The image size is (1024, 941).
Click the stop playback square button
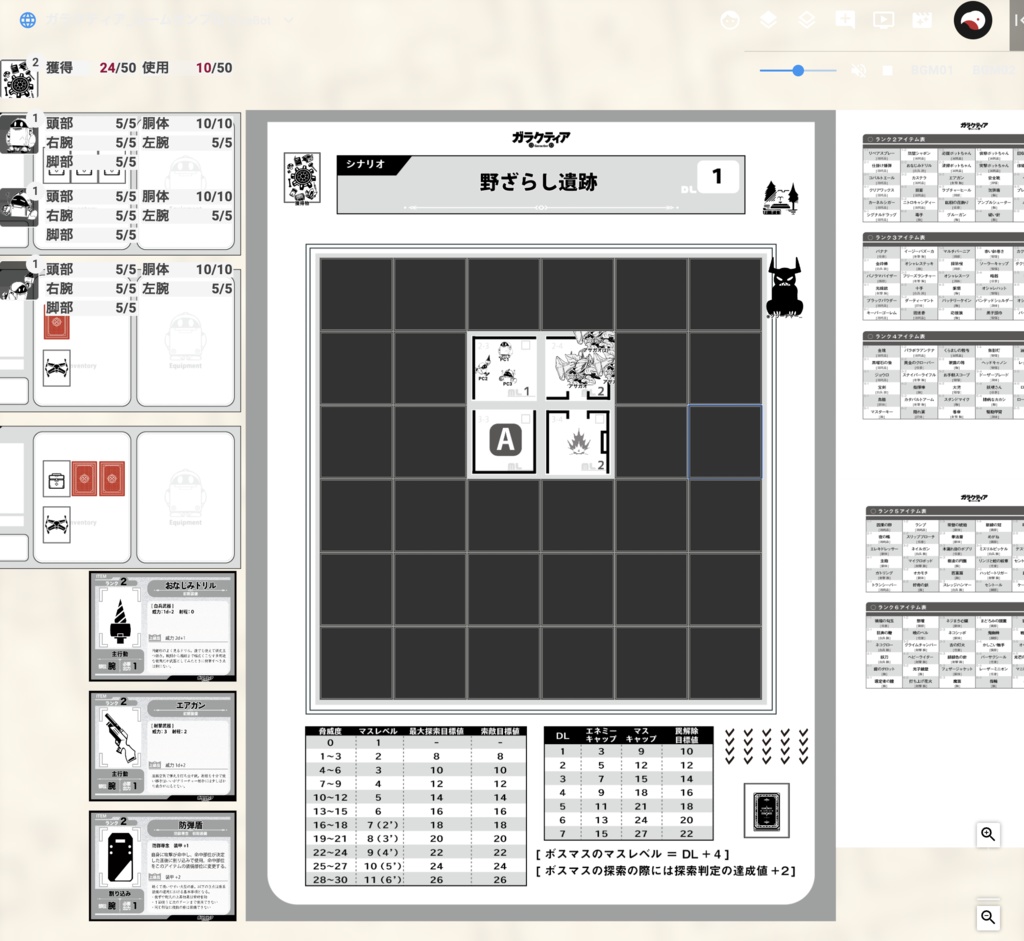(x=889, y=70)
